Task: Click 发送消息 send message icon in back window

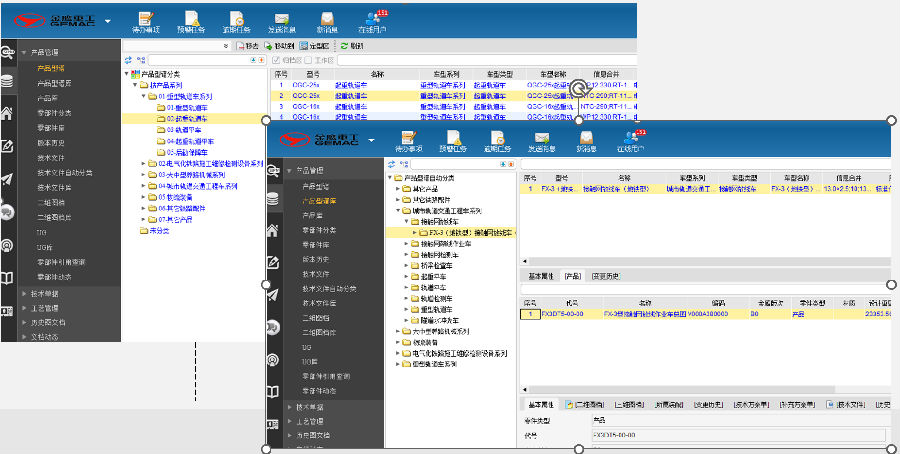Action: (282, 22)
